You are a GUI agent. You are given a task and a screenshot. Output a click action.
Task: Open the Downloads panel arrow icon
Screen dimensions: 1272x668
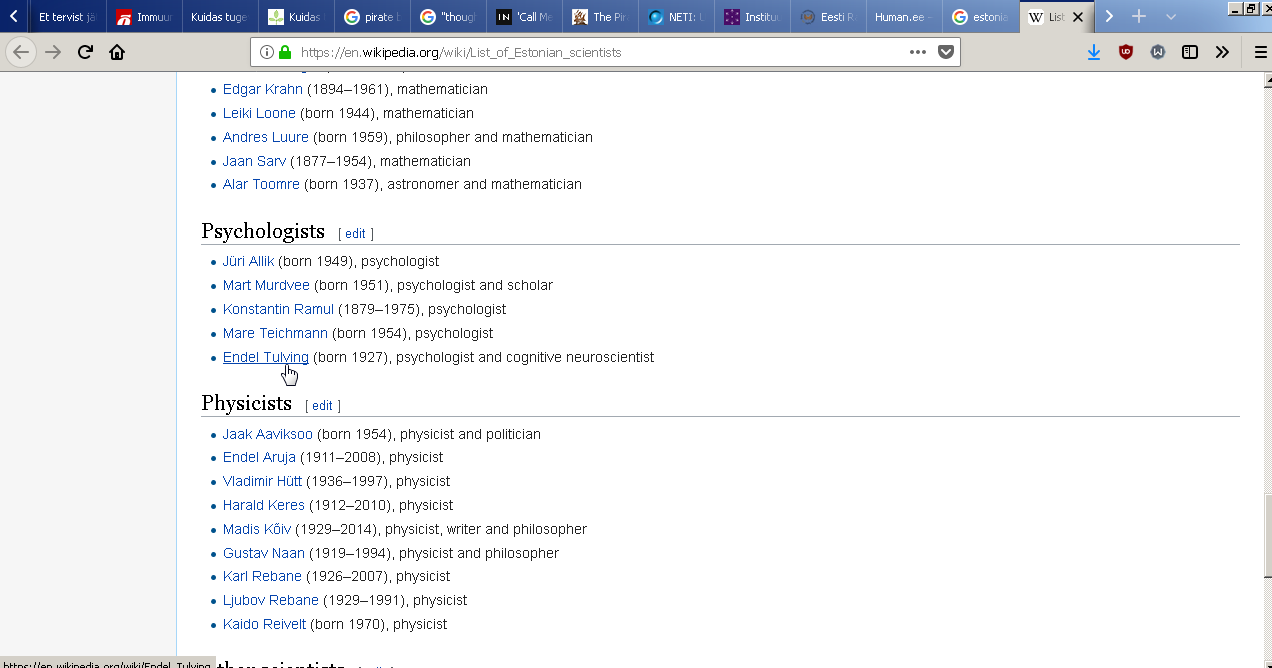(1094, 52)
